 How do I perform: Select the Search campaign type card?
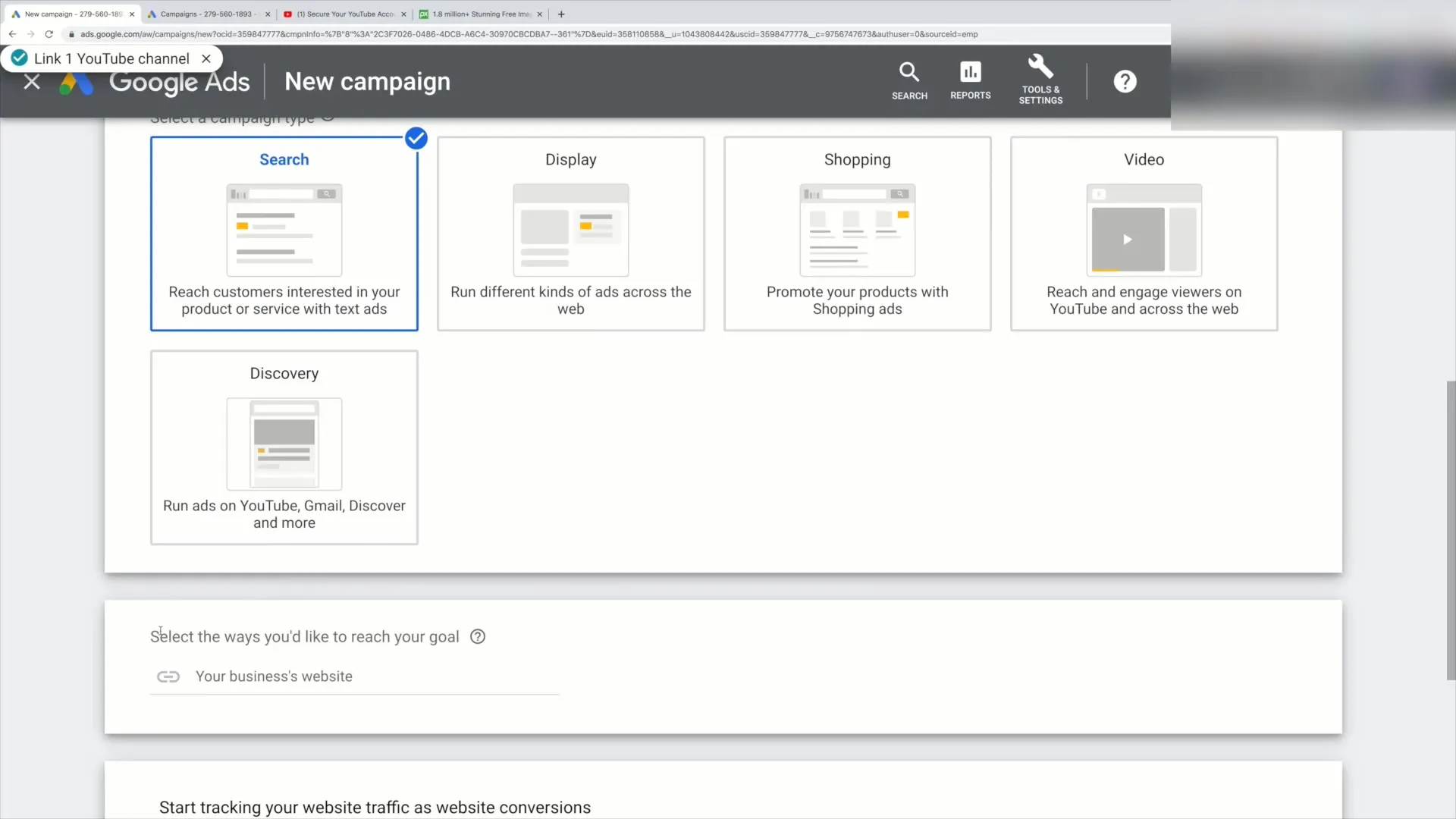[x=284, y=234]
